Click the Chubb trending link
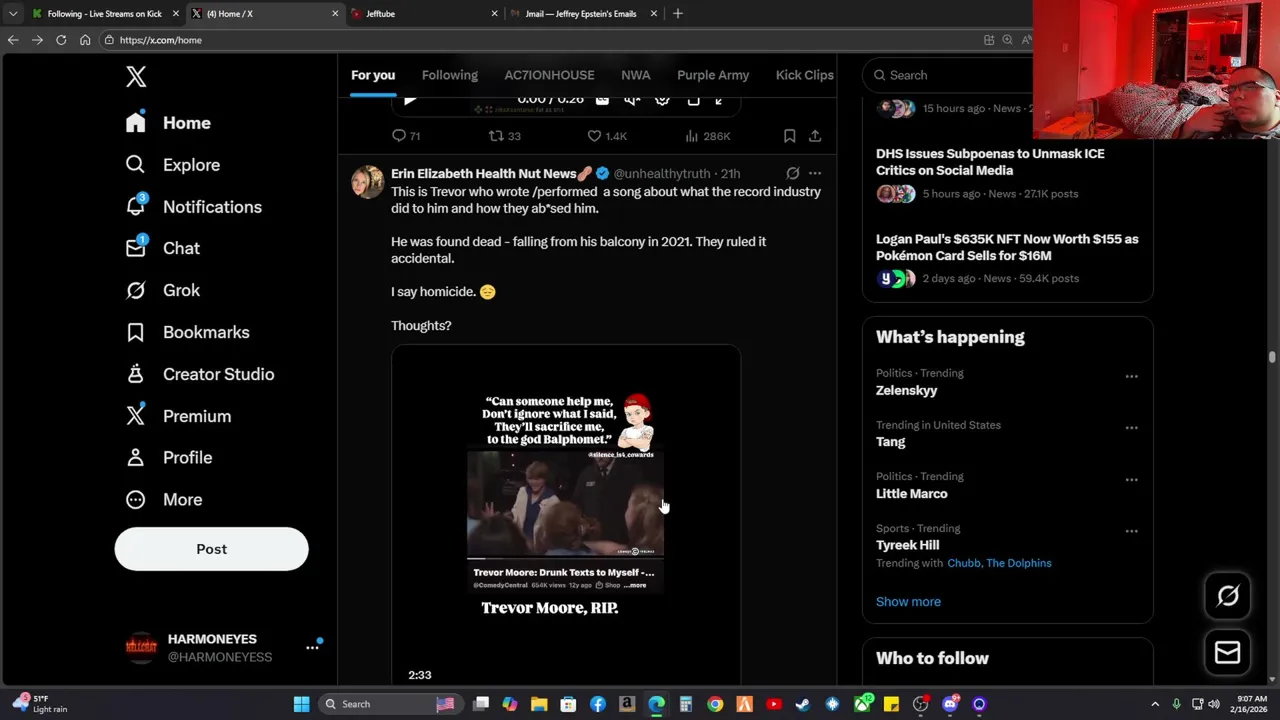The width and height of the screenshot is (1280, 720). point(964,563)
